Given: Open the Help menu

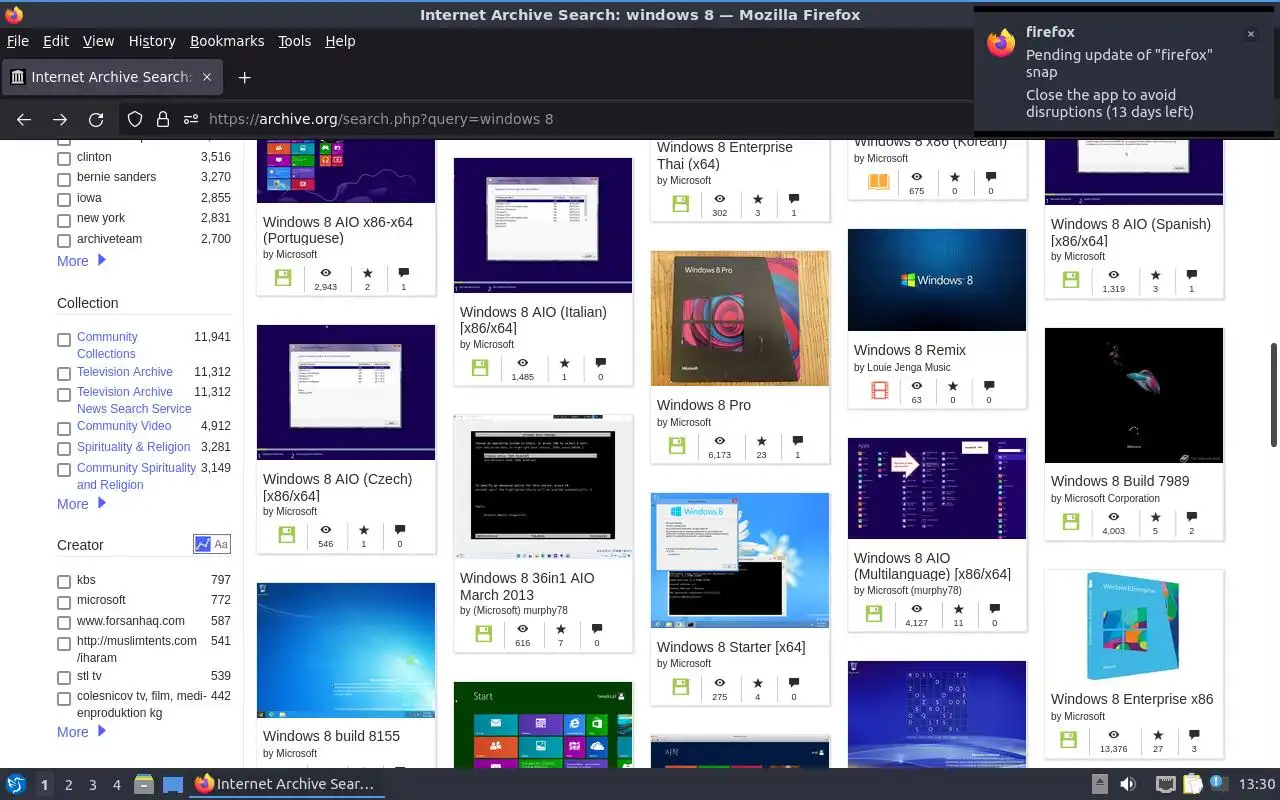Looking at the screenshot, I should (340, 41).
